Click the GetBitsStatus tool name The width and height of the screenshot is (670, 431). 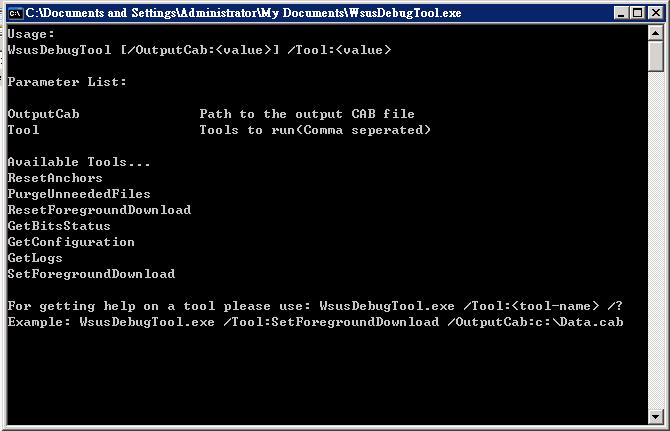point(59,226)
